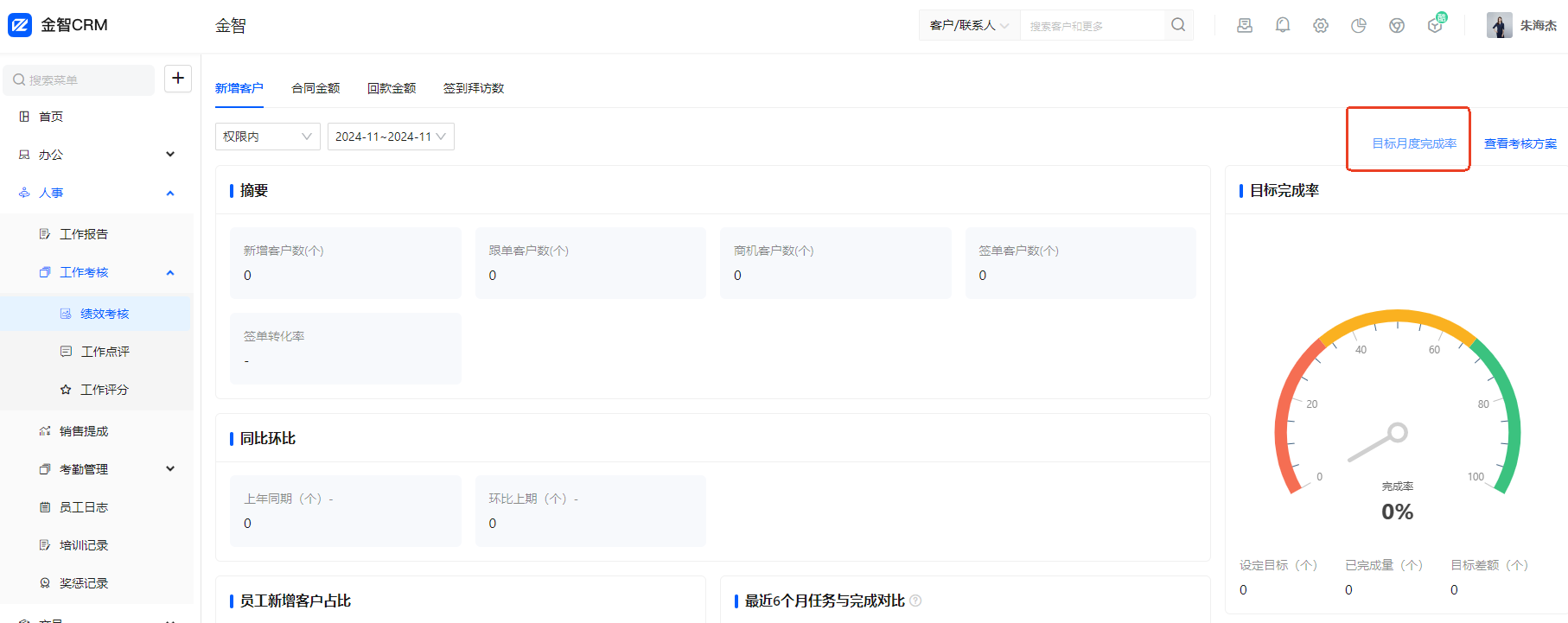
Task: Click the cube icon with 酷 badge
Action: [x=1437, y=23]
